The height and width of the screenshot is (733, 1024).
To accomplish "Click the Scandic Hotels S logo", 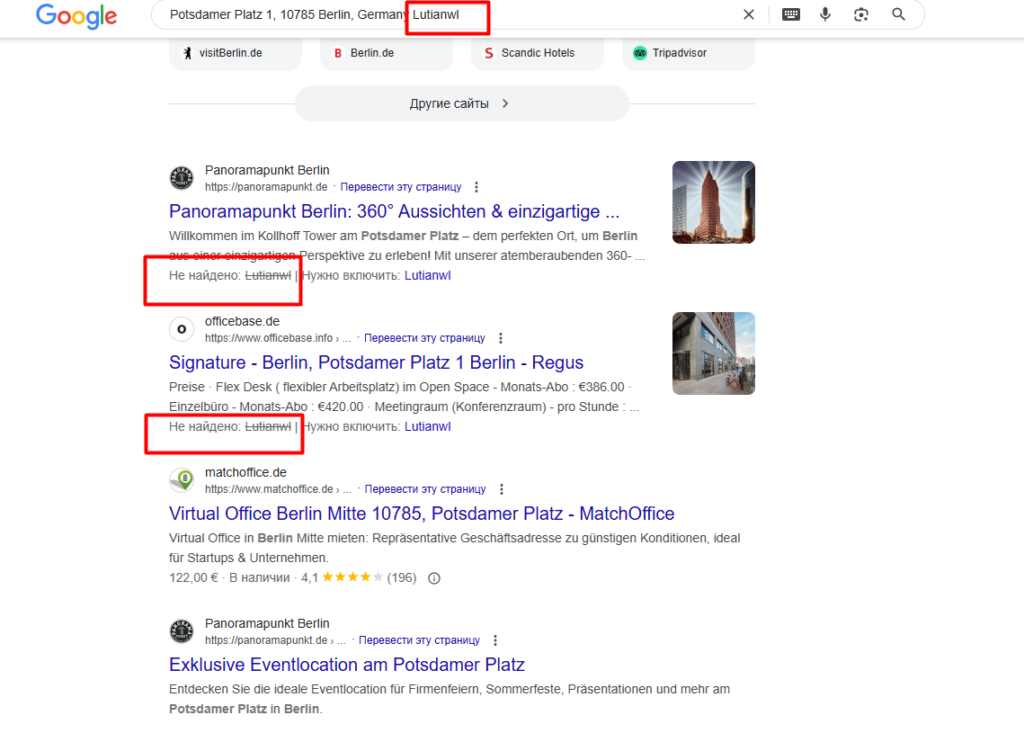I will [x=489, y=53].
